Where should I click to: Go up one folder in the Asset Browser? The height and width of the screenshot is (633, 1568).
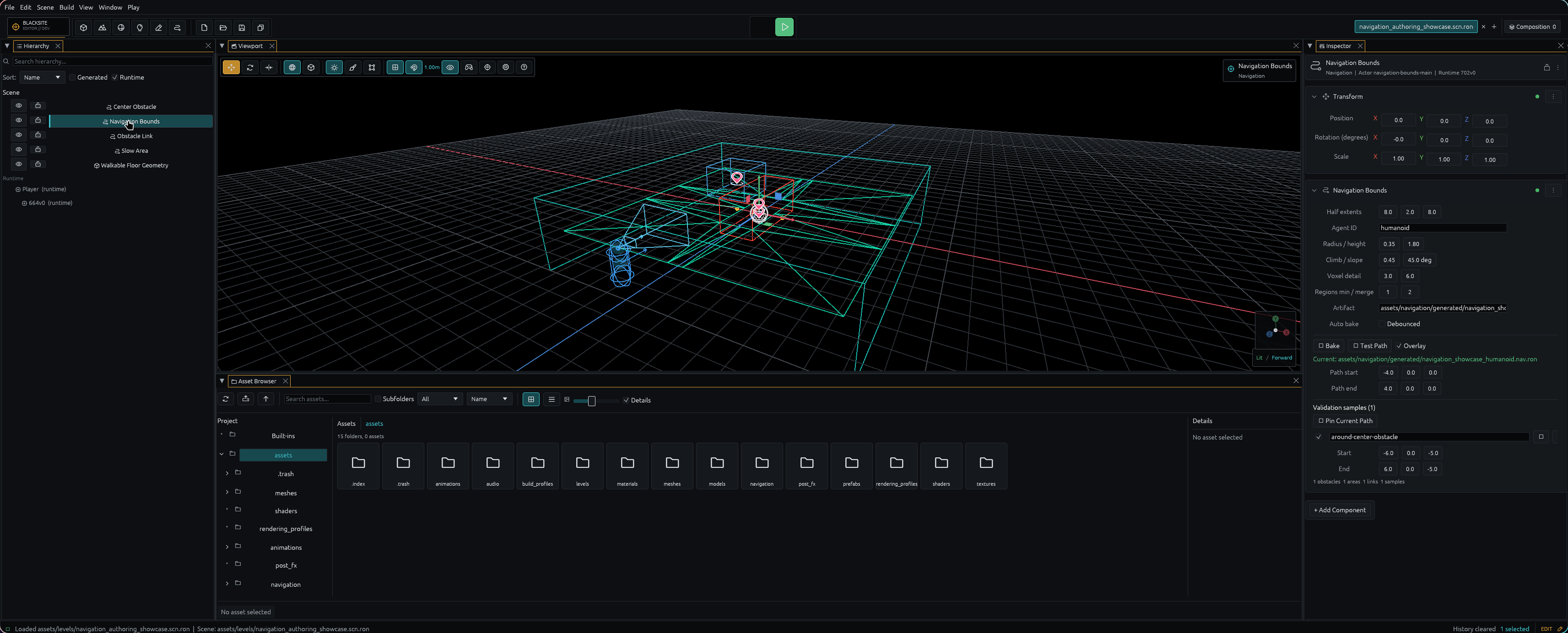(x=266, y=399)
